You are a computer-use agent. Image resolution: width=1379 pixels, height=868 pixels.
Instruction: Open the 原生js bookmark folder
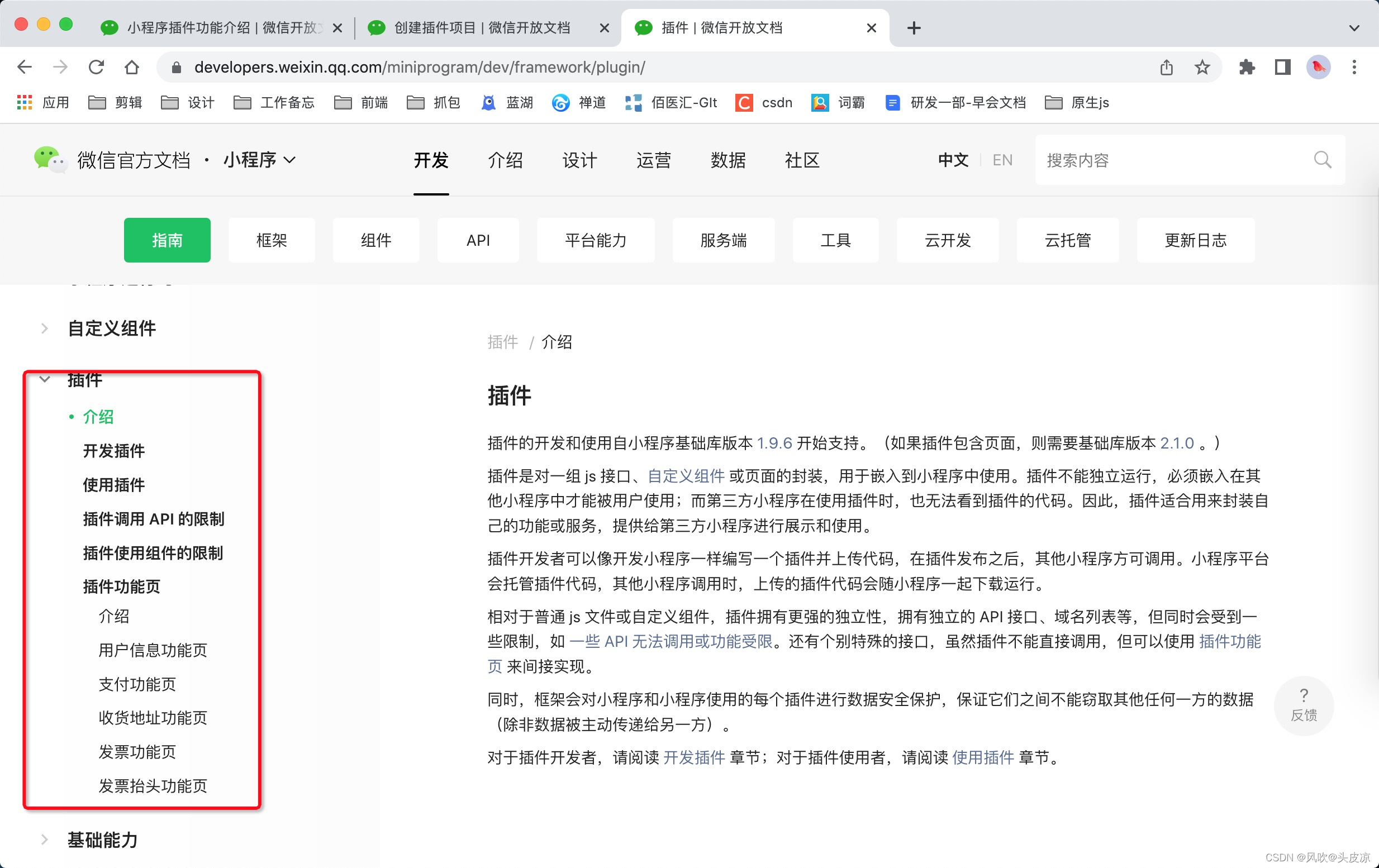(1077, 102)
